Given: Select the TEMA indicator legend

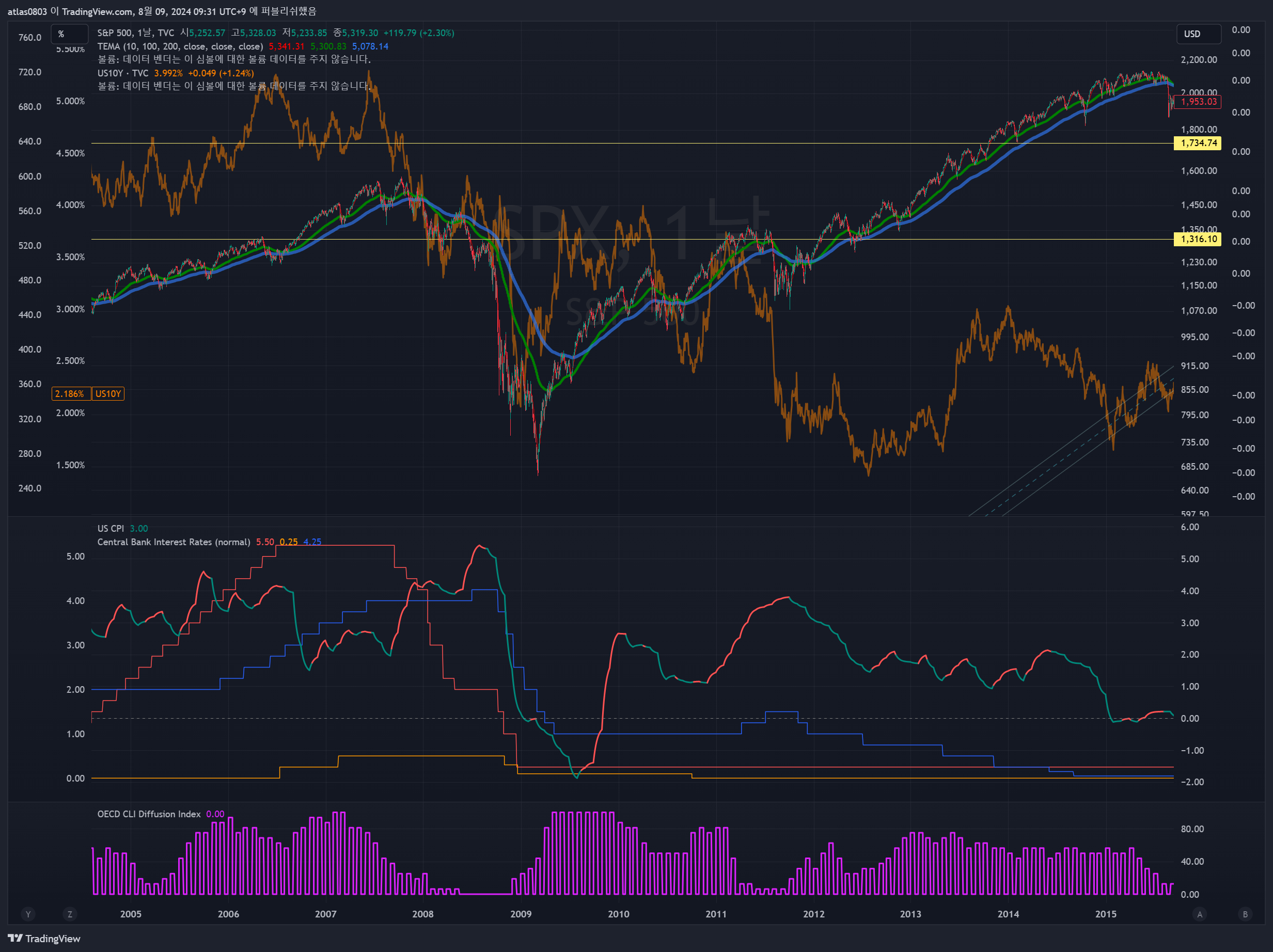Looking at the screenshot, I should pyautogui.click(x=180, y=46).
